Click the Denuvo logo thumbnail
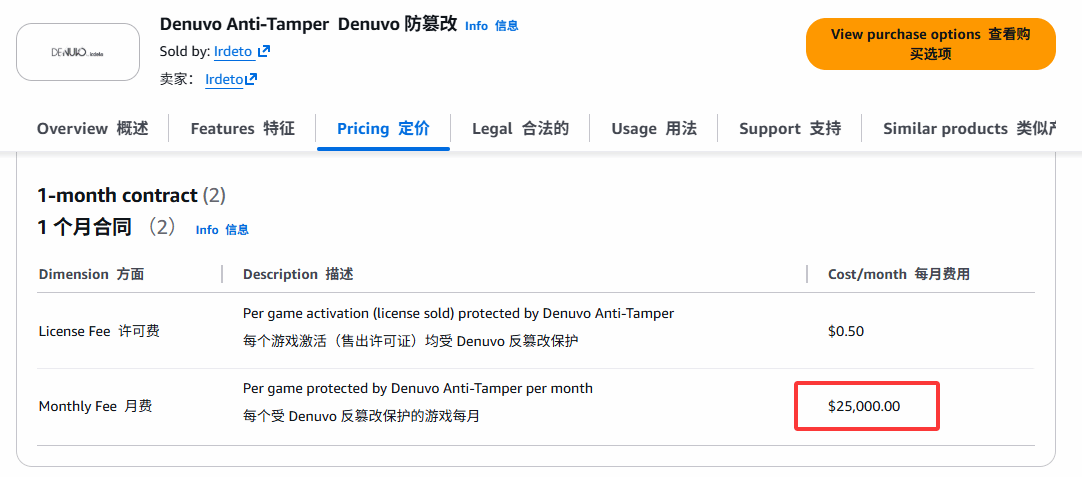 coord(78,52)
